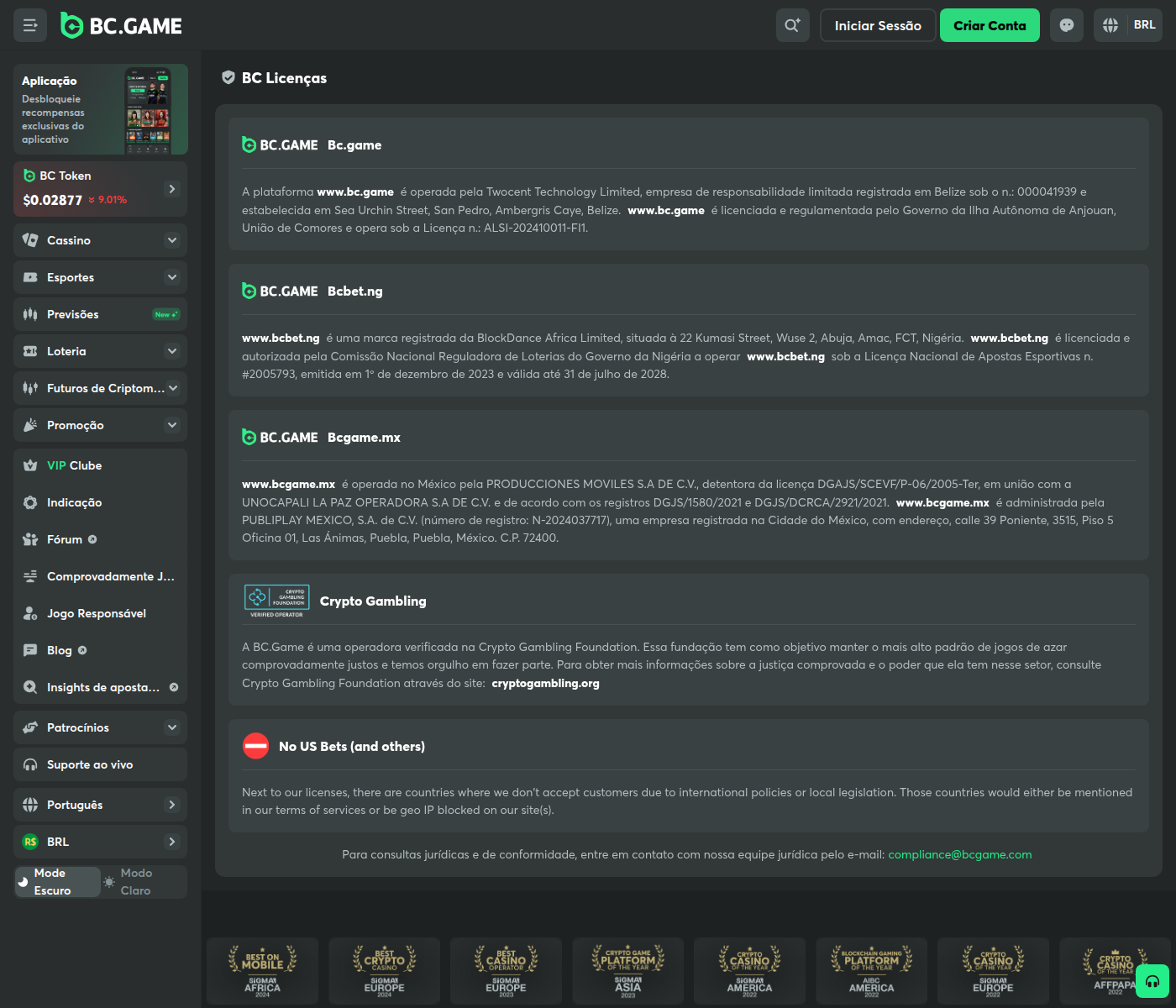Click the BC Token price $0.02877

pos(52,200)
